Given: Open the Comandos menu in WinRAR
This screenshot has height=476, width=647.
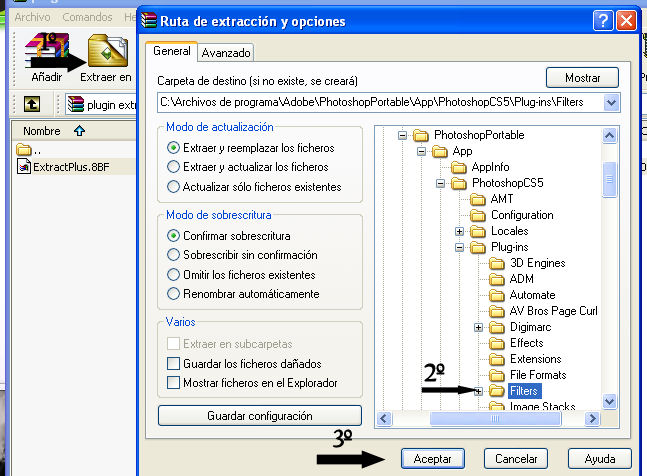Looking at the screenshot, I should coord(87,17).
